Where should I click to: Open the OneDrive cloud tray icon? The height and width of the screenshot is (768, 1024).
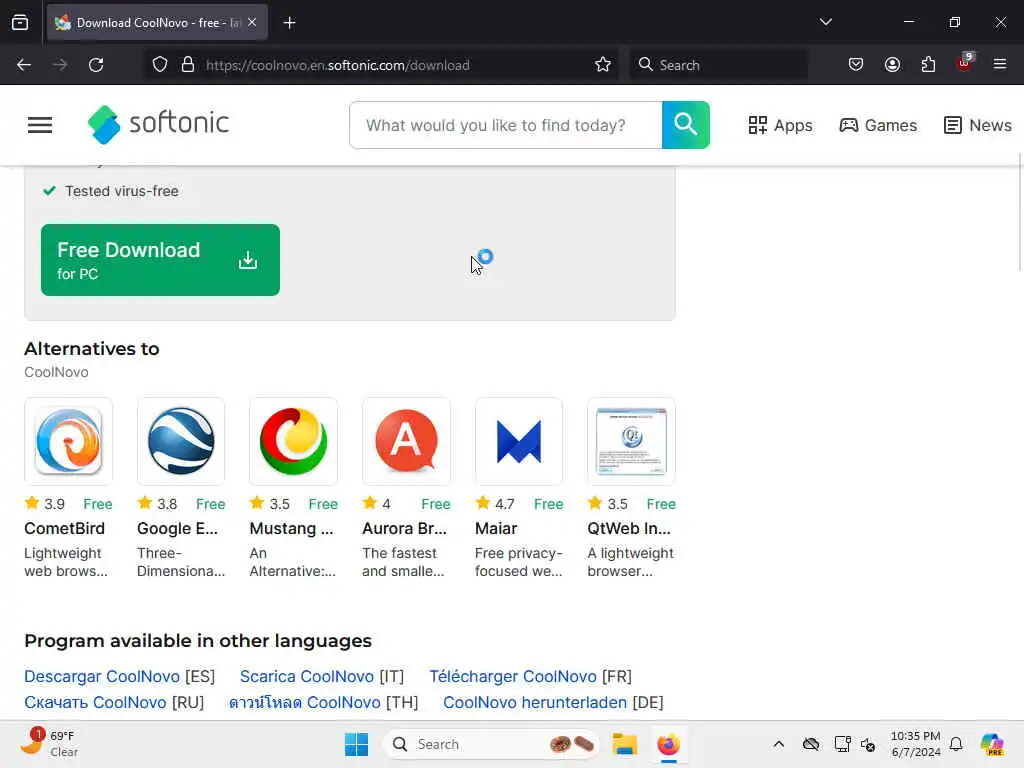pos(811,744)
